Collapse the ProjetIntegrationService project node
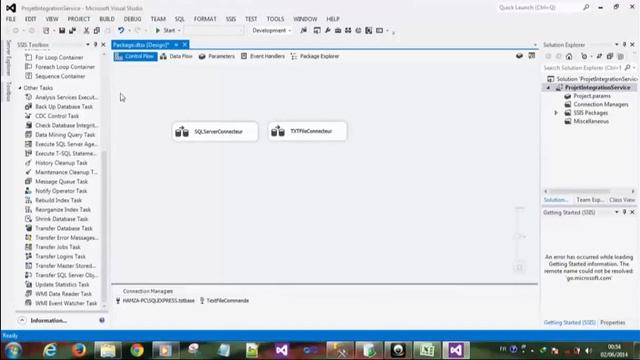 (548, 87)
